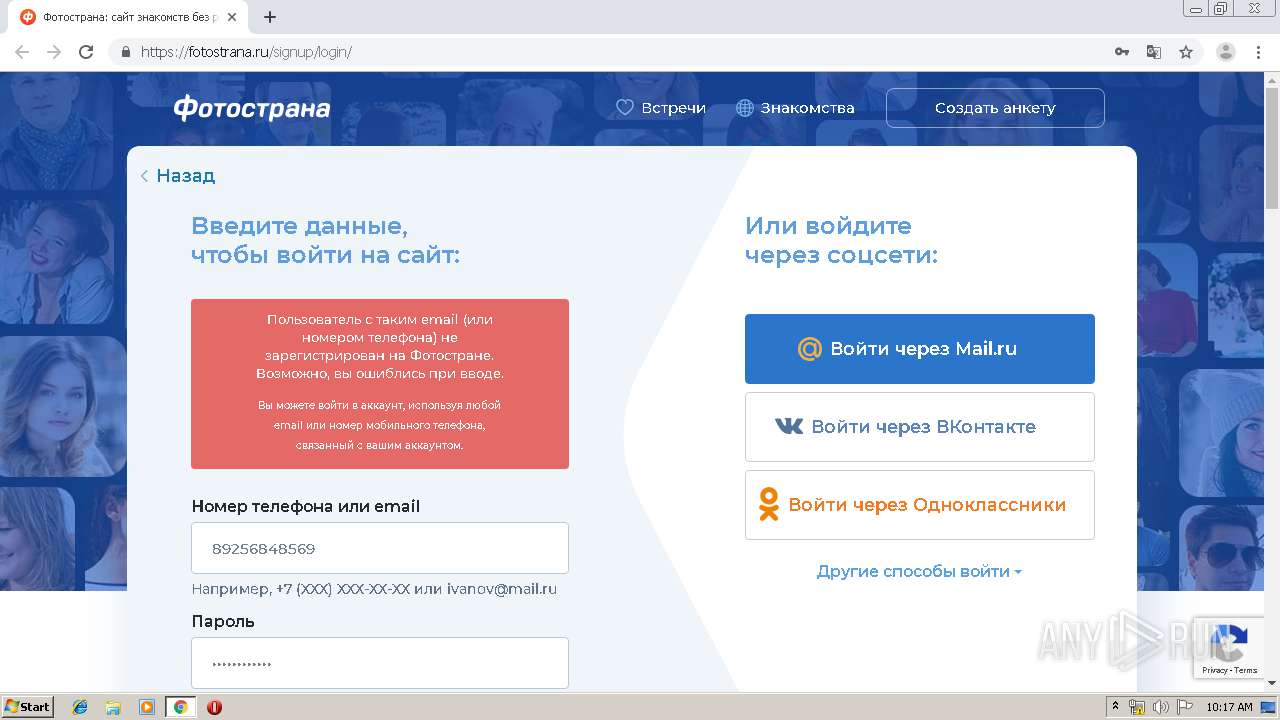1280x720 pixels.
Task: Click the Mail.ru @ icon
Action: 809,349
